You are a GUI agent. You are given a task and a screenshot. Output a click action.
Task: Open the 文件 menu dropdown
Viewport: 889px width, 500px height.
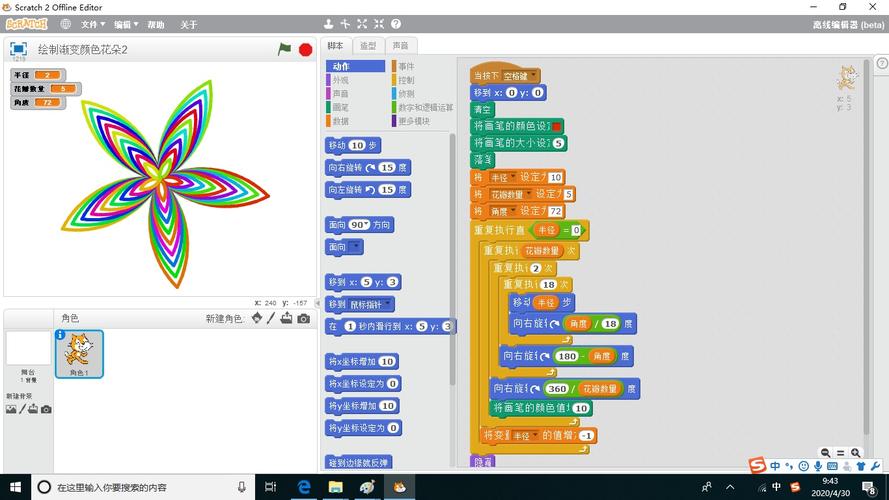click(x=93, y=24)
